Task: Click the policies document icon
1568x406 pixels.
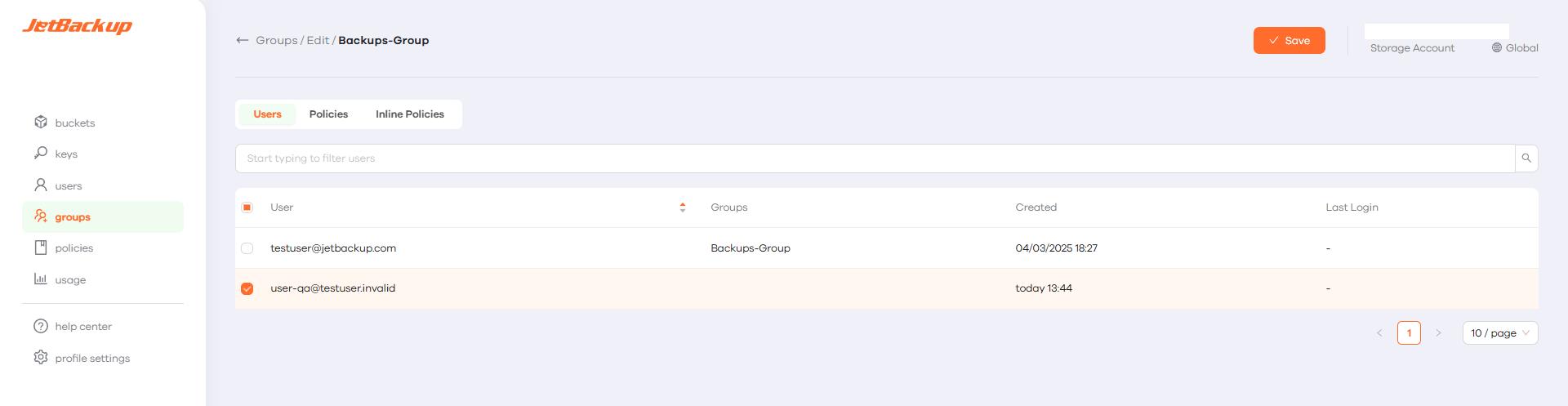Action: [41, 248]
